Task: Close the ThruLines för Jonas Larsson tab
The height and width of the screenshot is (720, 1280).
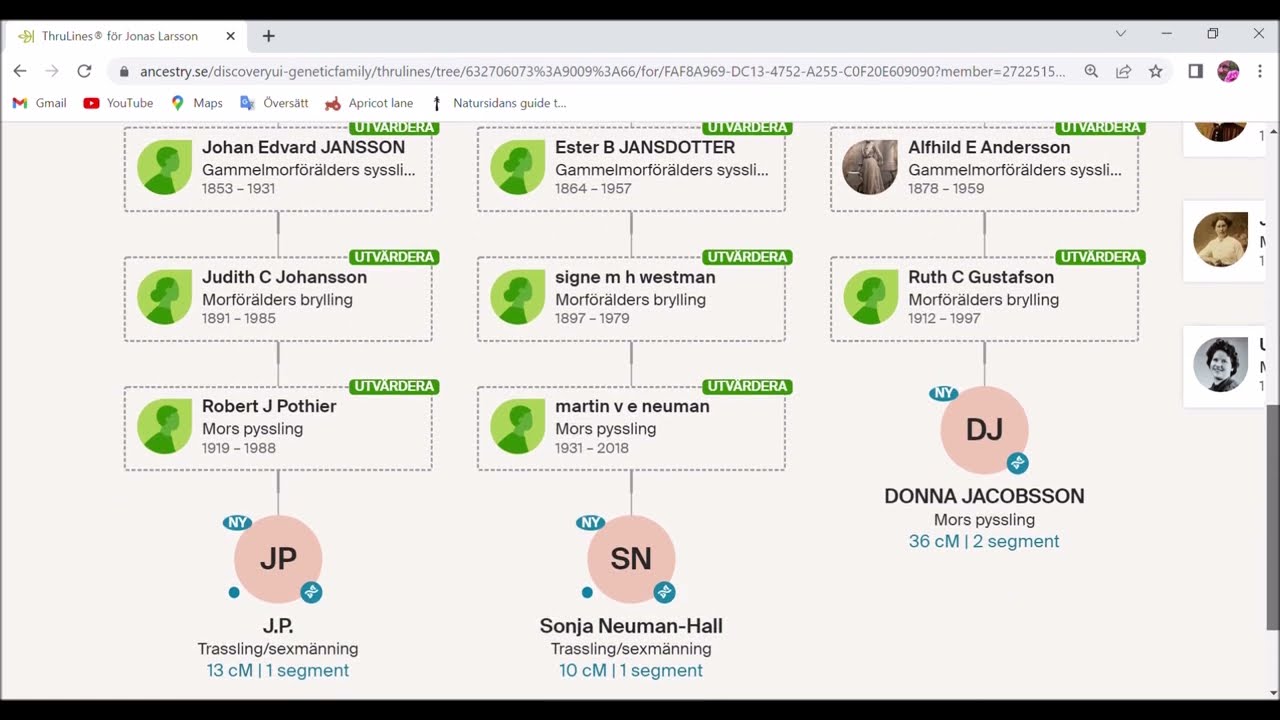Action: (230, 36)
